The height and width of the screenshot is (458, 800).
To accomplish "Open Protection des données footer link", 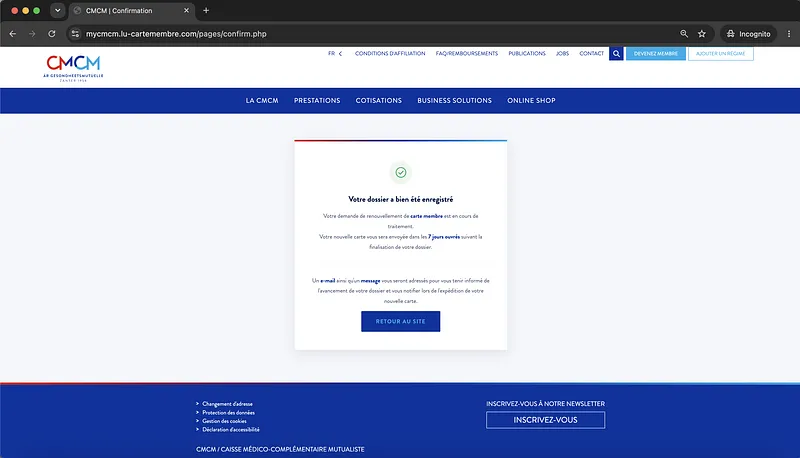I will click(x=228, y=413).
